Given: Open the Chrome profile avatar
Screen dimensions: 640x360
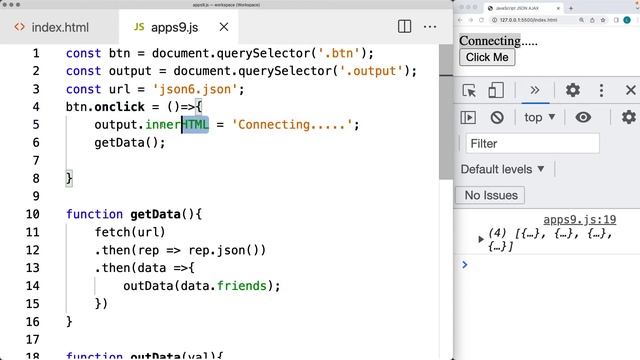Looking at the screenshot, I should click(x=627, y=20).
